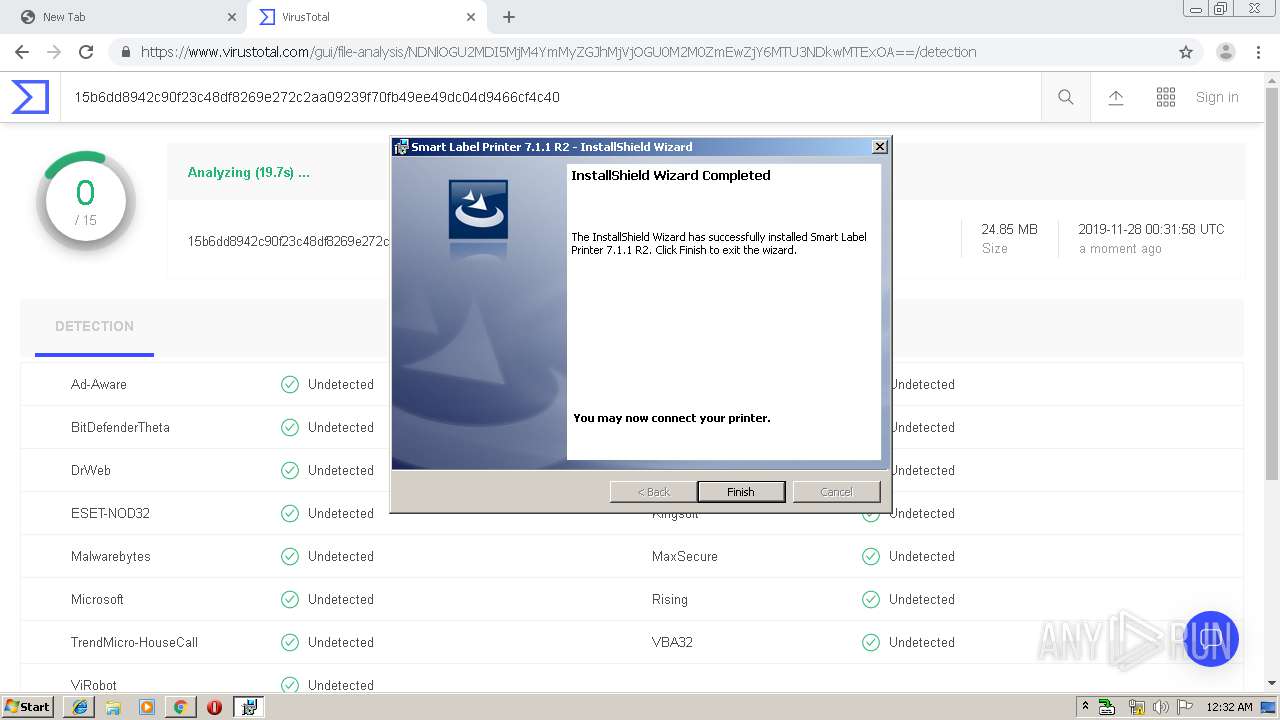Viewport: 1280px width, 720px height.
Task: Focus the VirusTotal hash search field
Action: (x=550, y=97)
